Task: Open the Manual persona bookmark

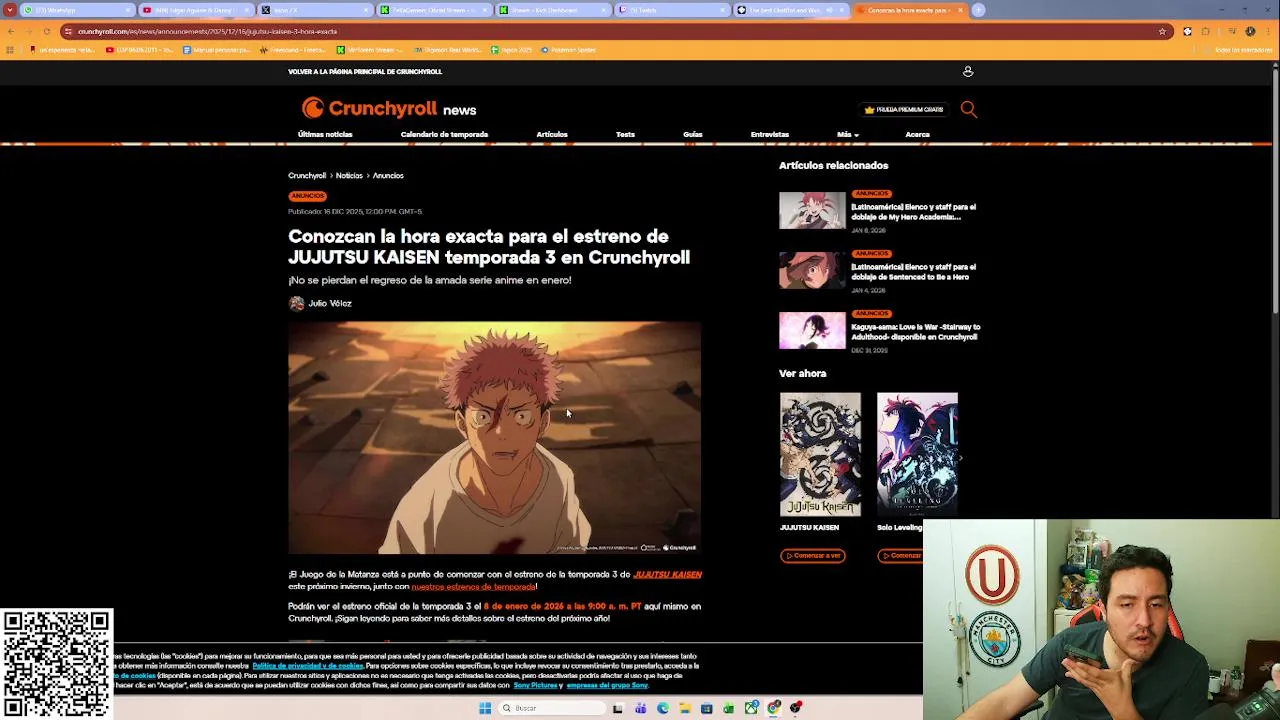Action: (x=216, y=50)
